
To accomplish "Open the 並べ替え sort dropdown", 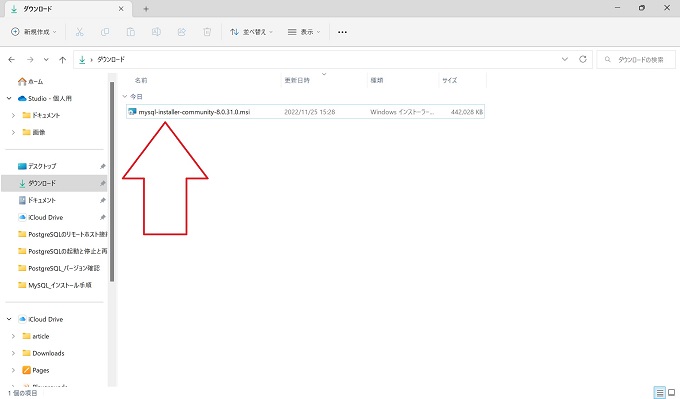I will (x=251, y=32).
